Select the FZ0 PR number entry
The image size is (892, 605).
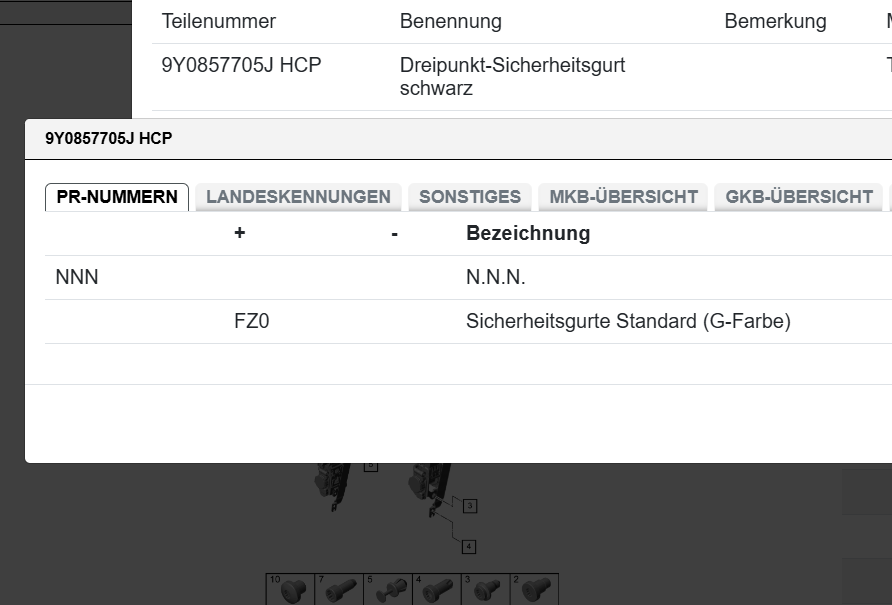[x=252, y=322]
